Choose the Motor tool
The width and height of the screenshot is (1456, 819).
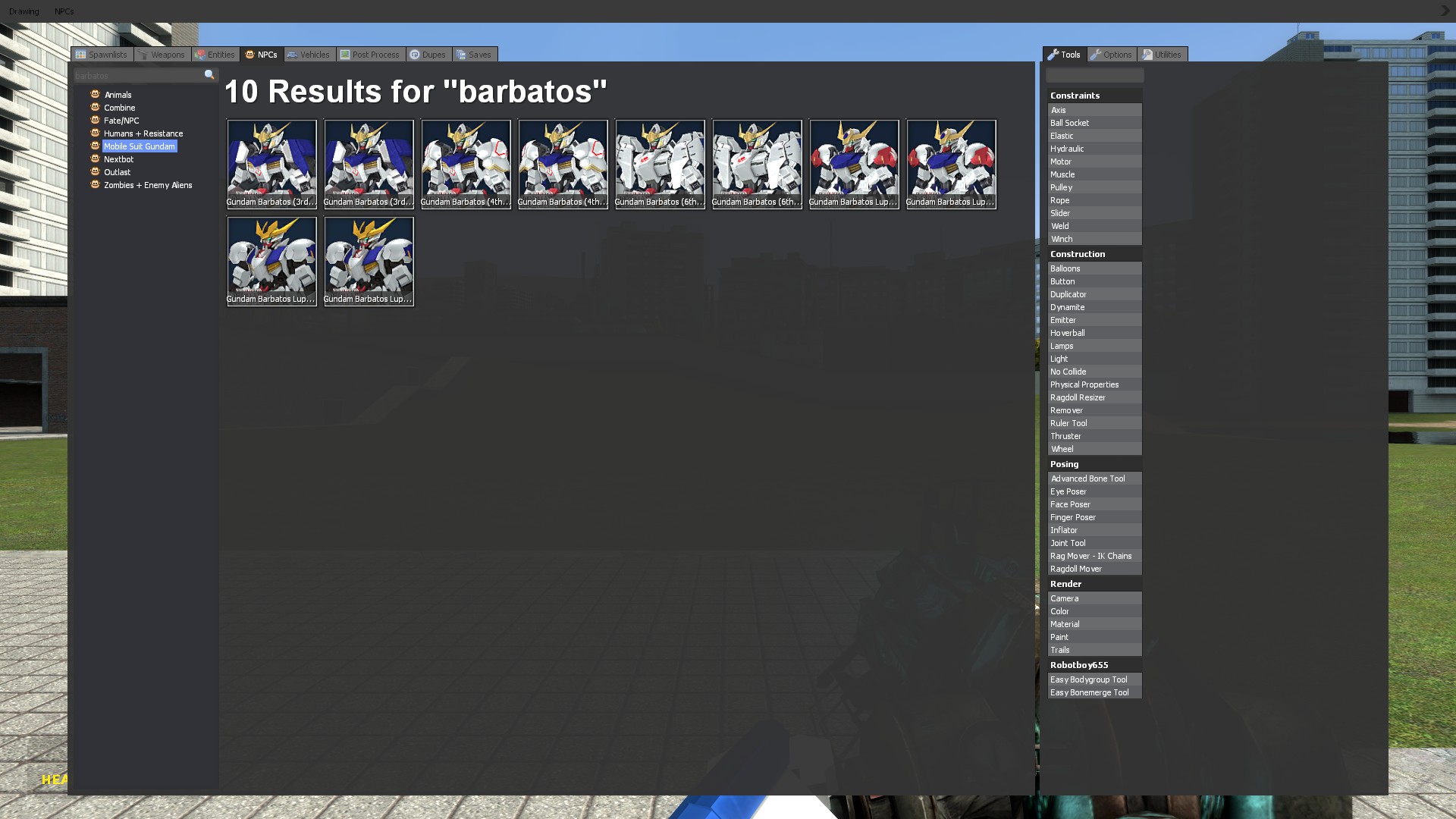point(1095,162)
